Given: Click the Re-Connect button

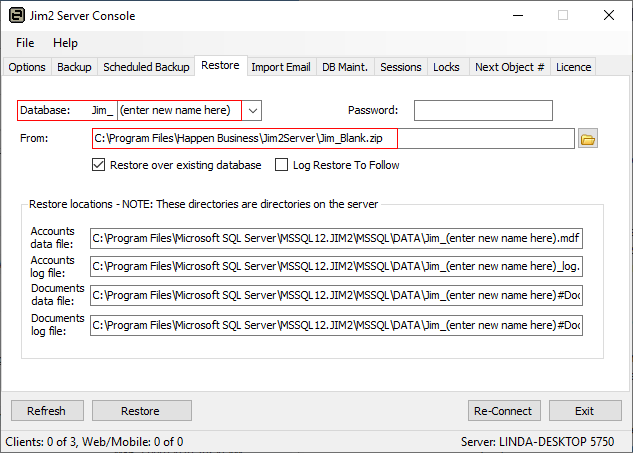Looking at the screenshot, I should 504,411.
